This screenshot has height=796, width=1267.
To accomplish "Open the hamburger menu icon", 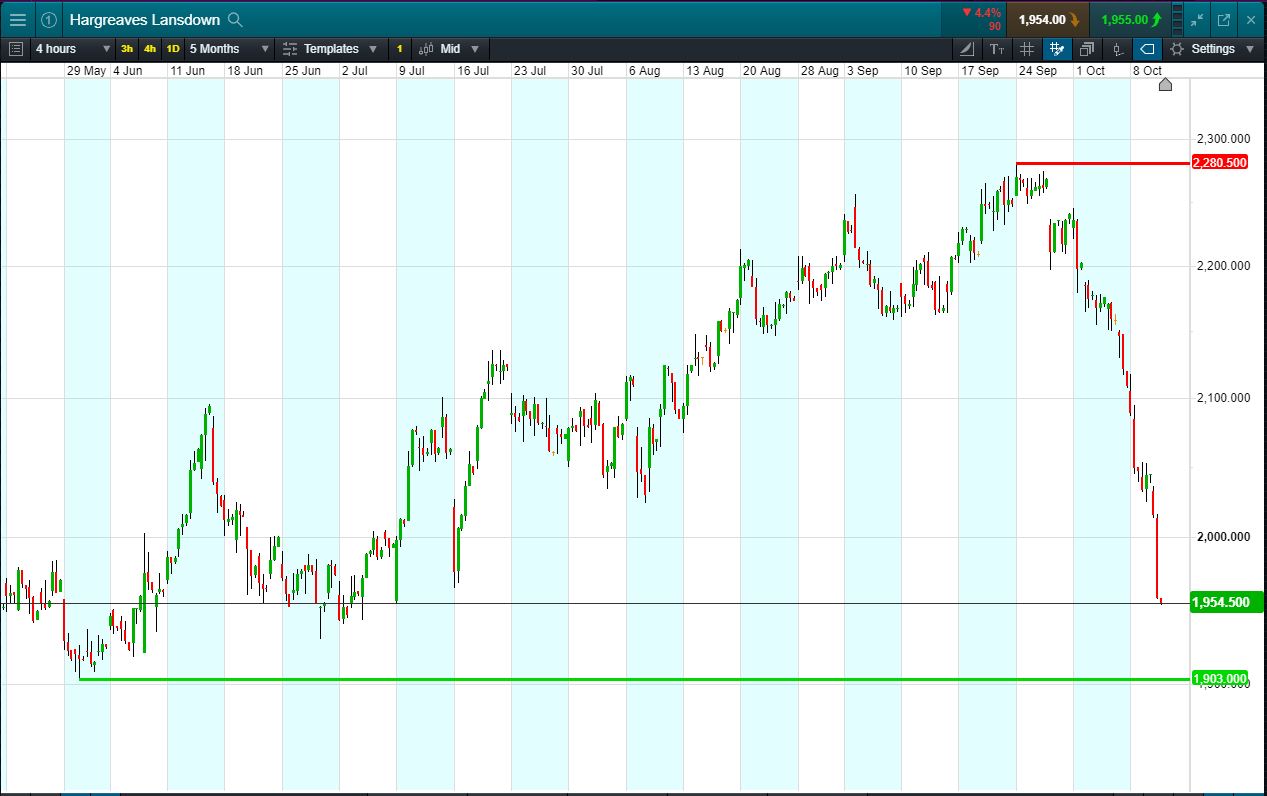I will (x=18, y=19).
